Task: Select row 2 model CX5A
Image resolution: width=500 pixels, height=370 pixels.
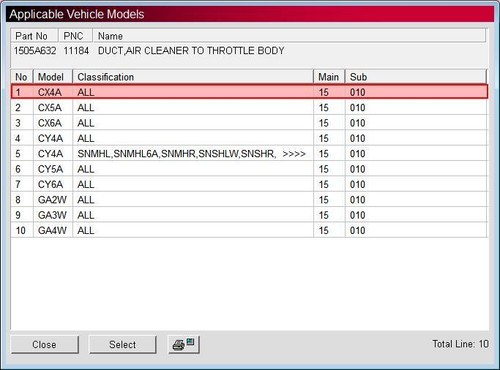Action: click(249, 107)
